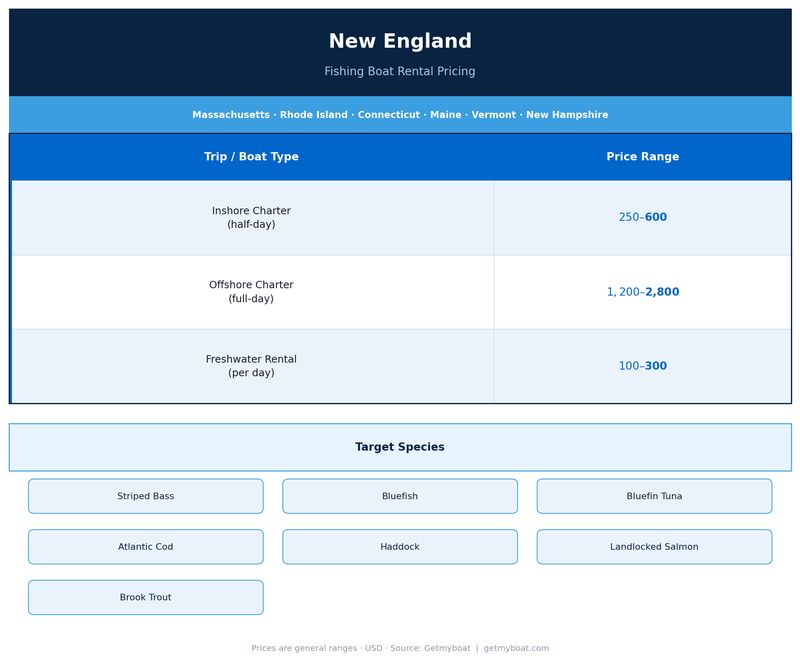Click the Price Range column header
800x662 pixels.
[642, 156]
